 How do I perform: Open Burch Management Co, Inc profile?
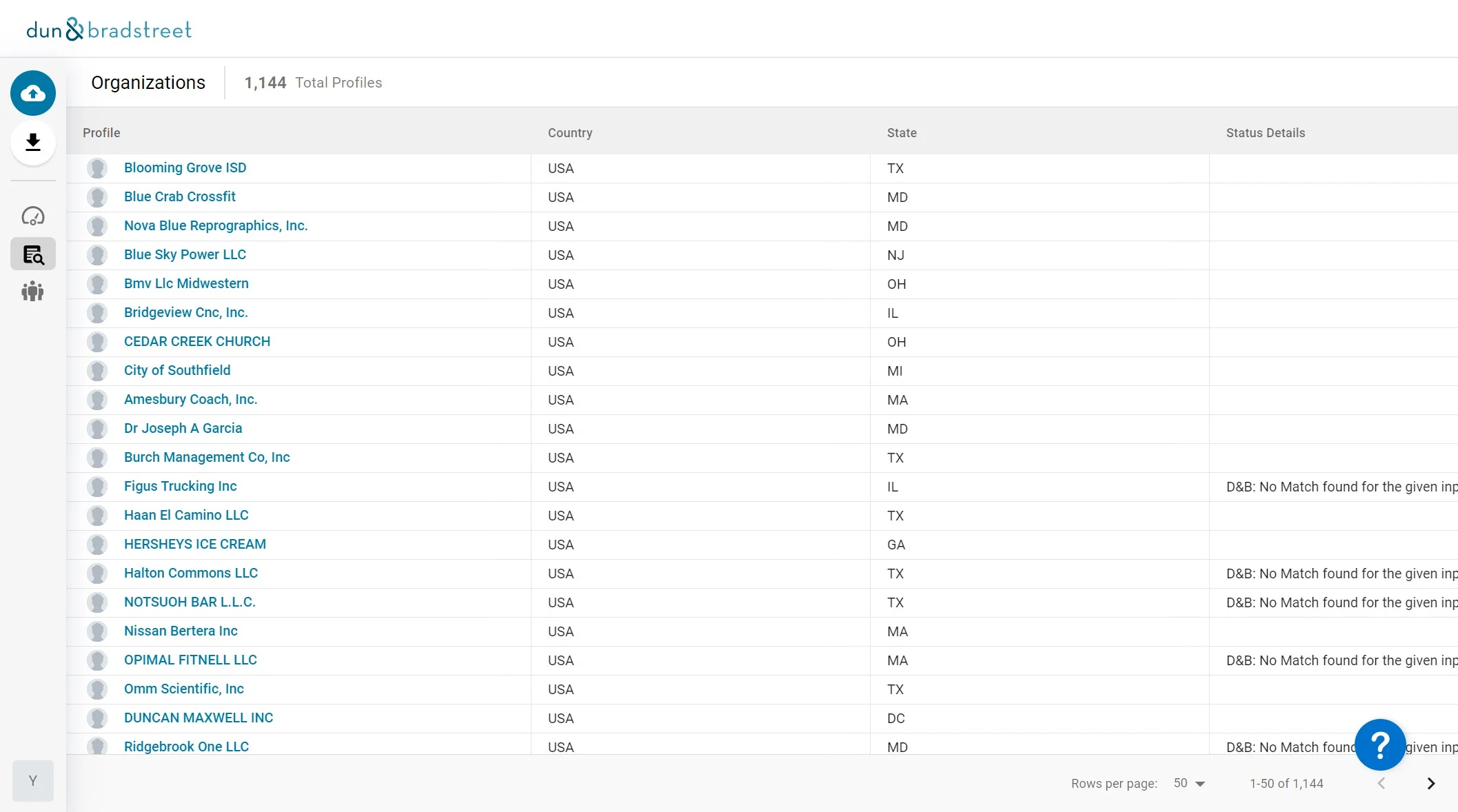click(207, 458)
